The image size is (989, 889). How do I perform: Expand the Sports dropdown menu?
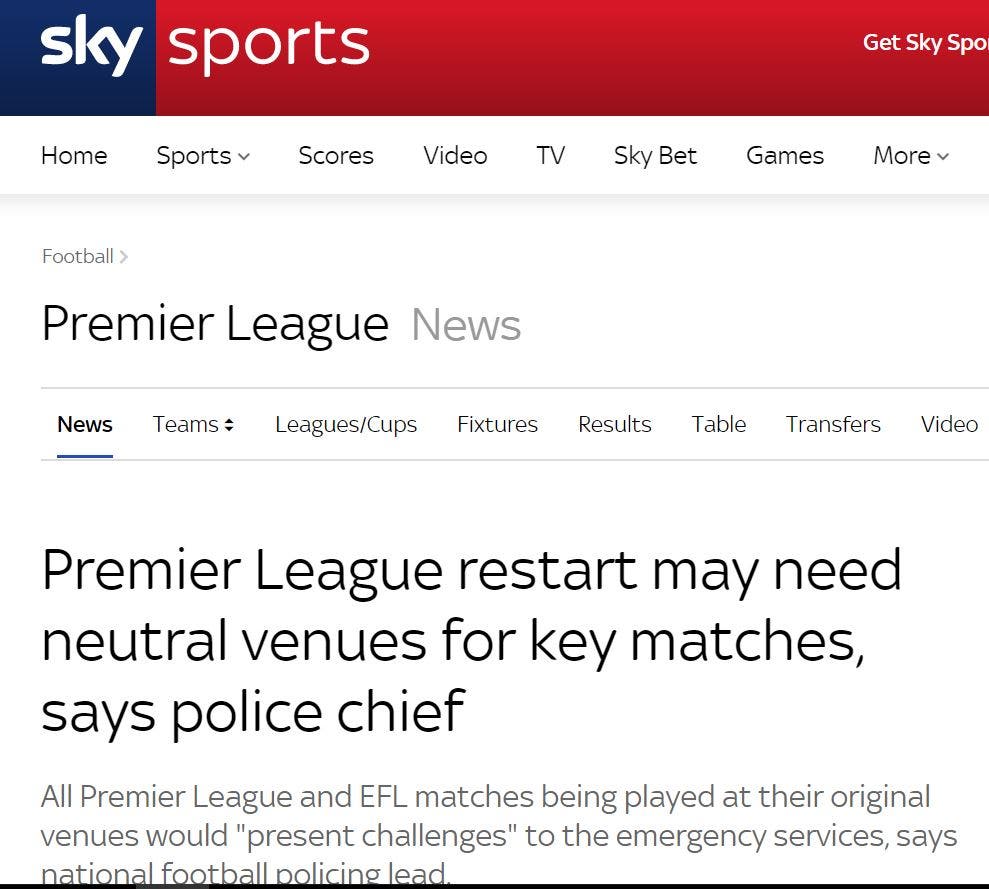[203, 156]
